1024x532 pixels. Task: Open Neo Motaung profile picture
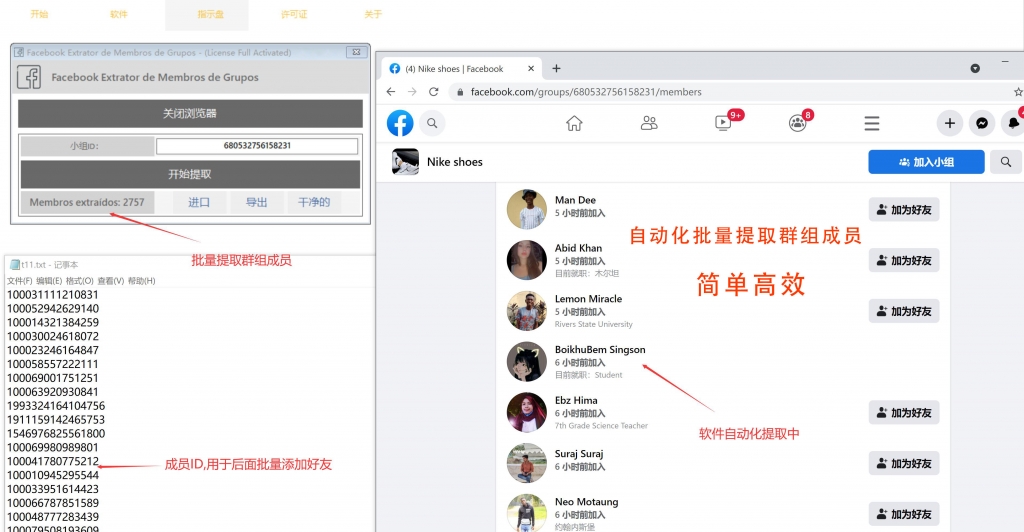[526, 513]
